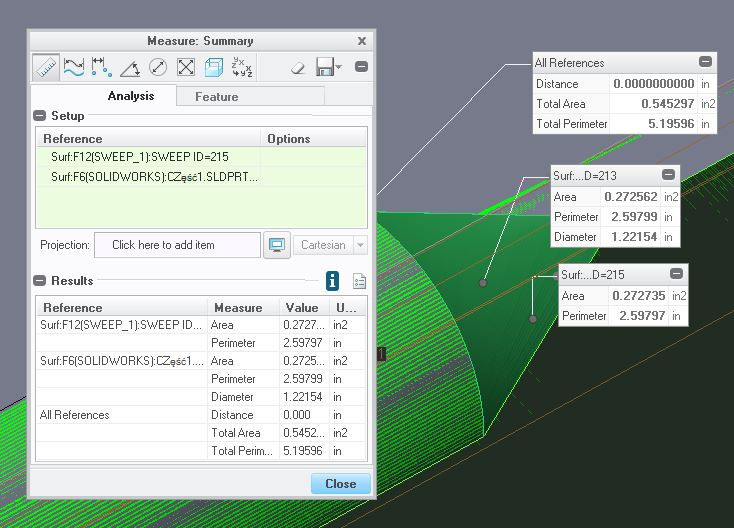
Task: Click the blue info icon in Results
Action: 332,281
